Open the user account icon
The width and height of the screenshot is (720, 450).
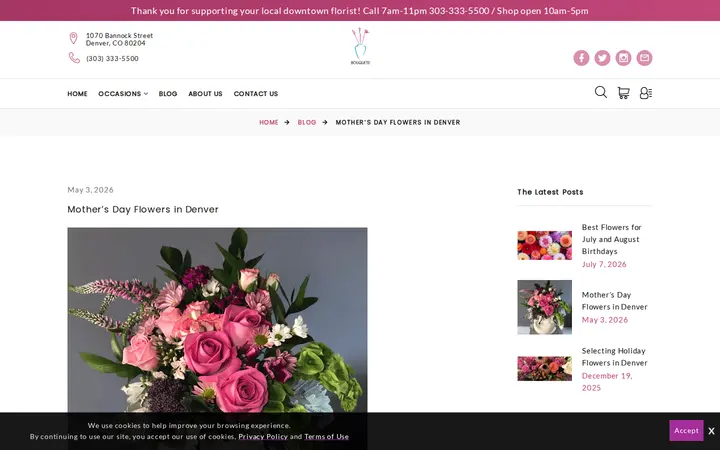646,93
